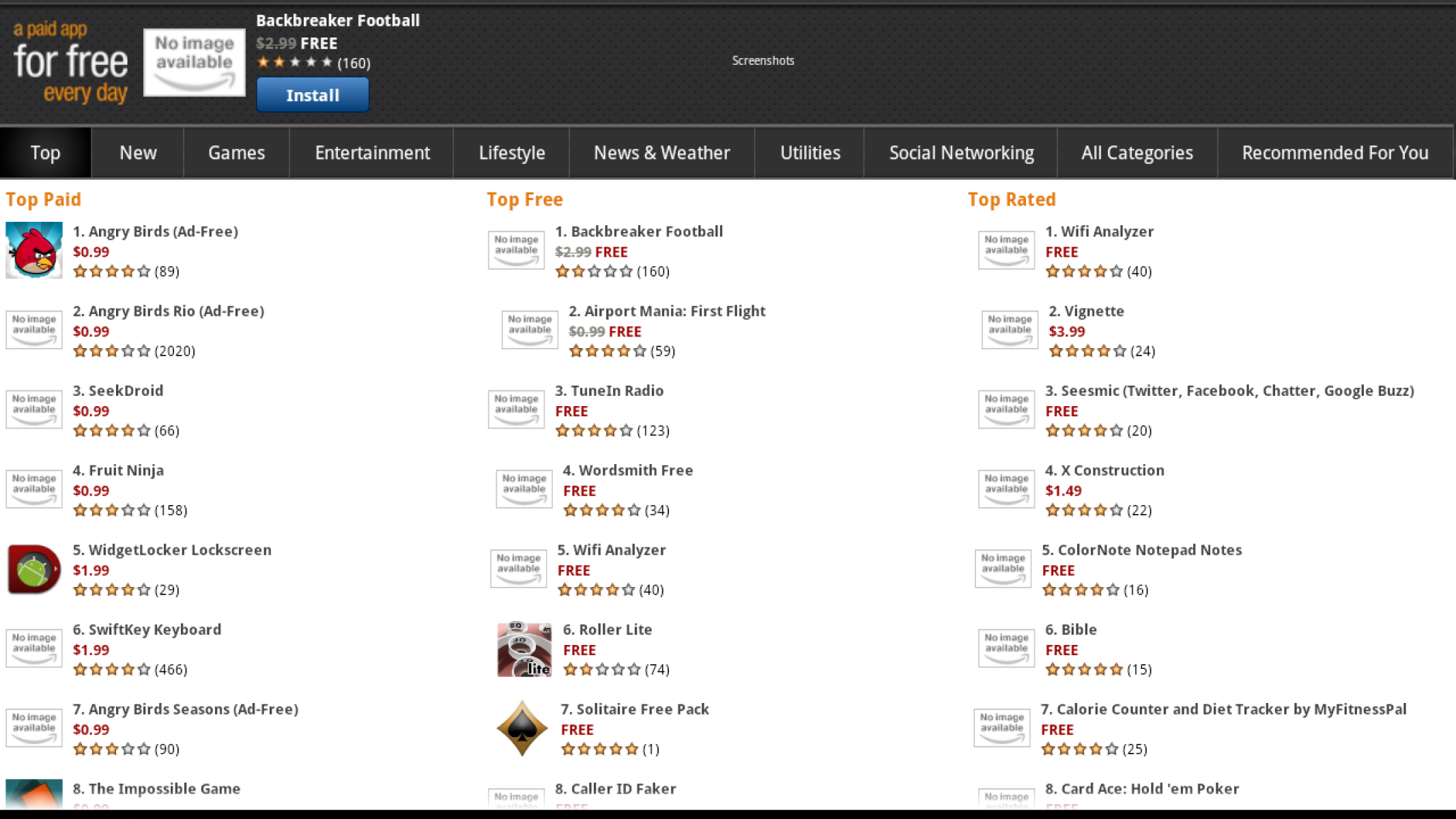1456x819 pixels.
Task: View the Screenshots section in banner
Action: pos(762,61)
